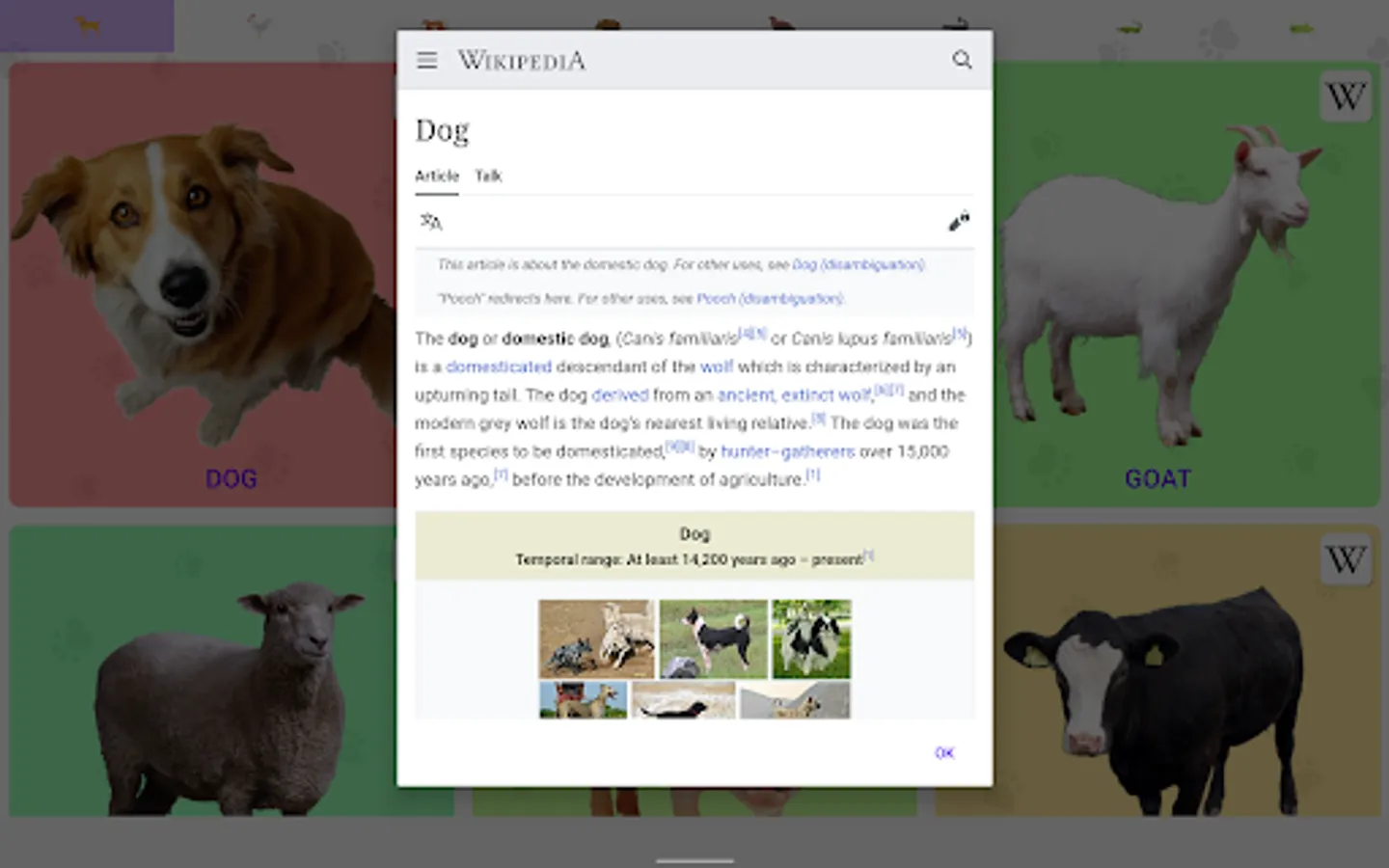The height and width of the screenshot is (868, 1389).
Task: Open Wikipedia icon on the cow card
Action: click(x=1345, y=559)
